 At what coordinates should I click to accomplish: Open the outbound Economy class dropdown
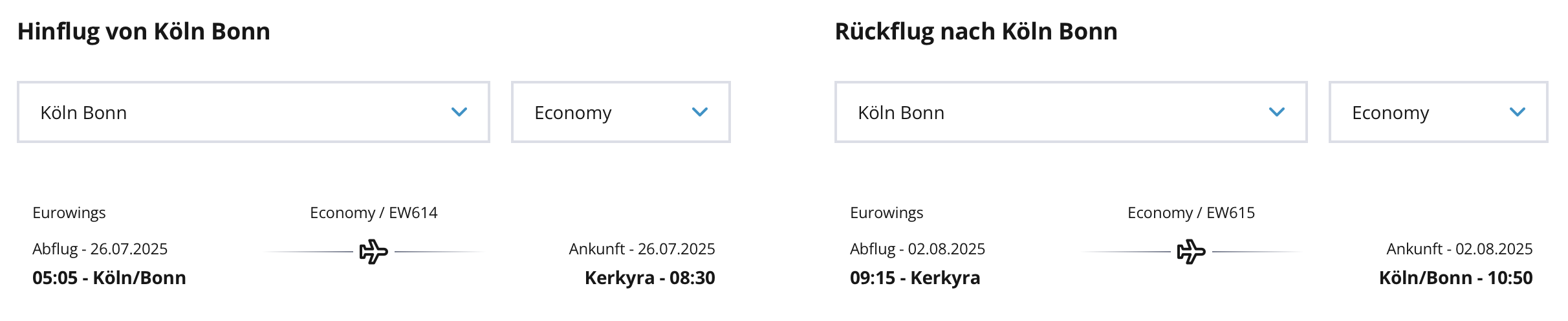(x=621, y=112)
